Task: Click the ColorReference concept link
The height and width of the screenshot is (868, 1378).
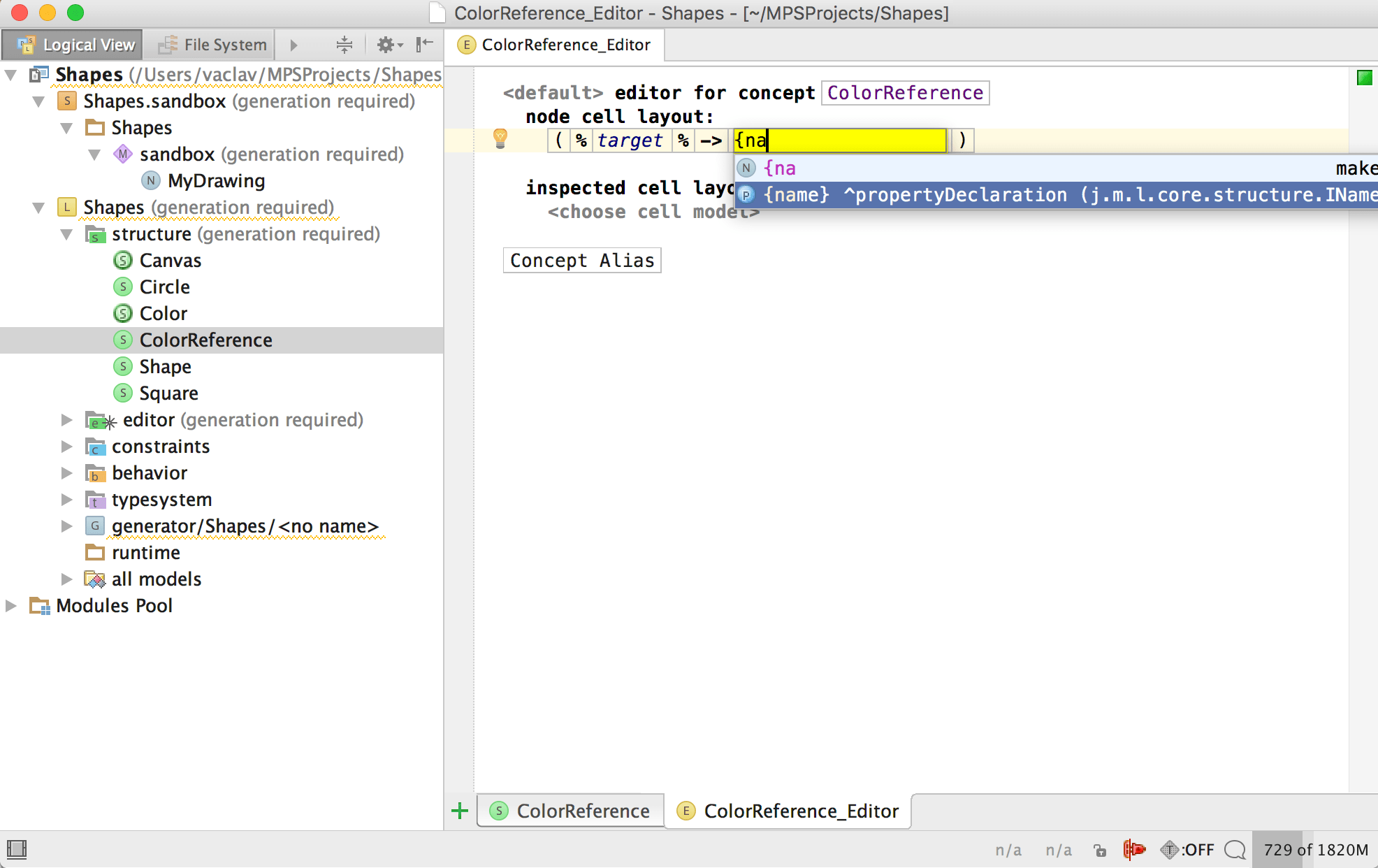Action: [904, 93]
